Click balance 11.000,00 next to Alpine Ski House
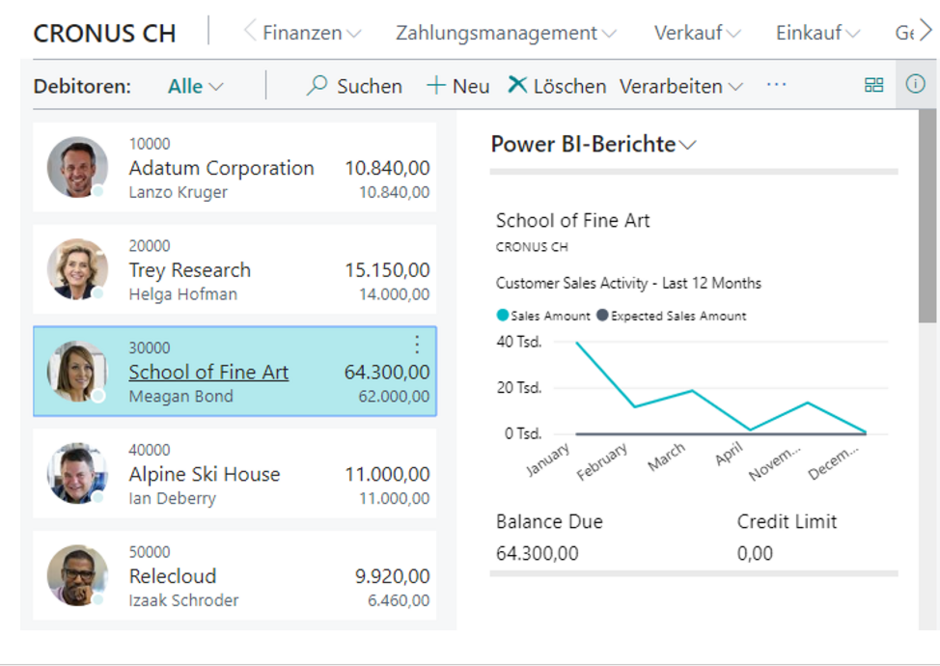The width and height of the screenshot is (940, 666). pos(387,474)
